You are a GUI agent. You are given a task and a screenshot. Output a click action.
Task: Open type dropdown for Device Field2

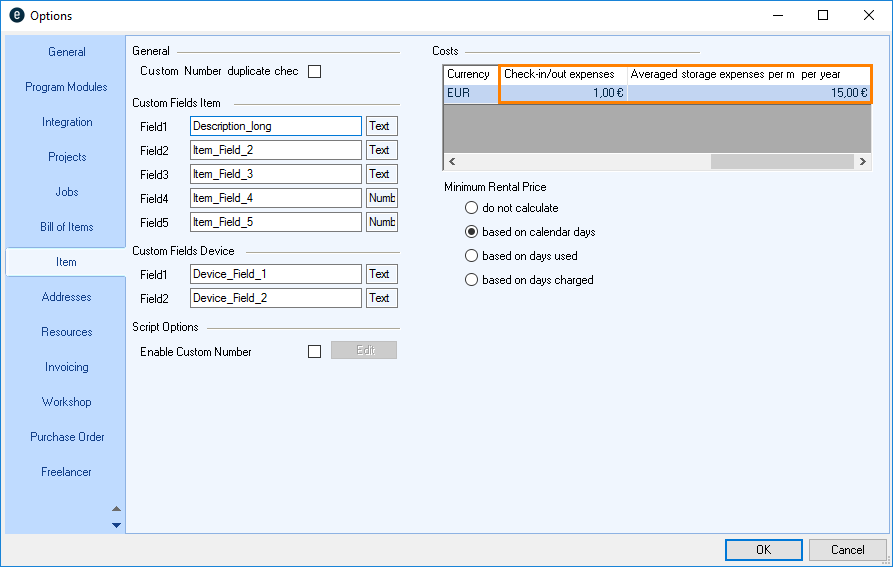pyautogui.click(x=381, y=298)
